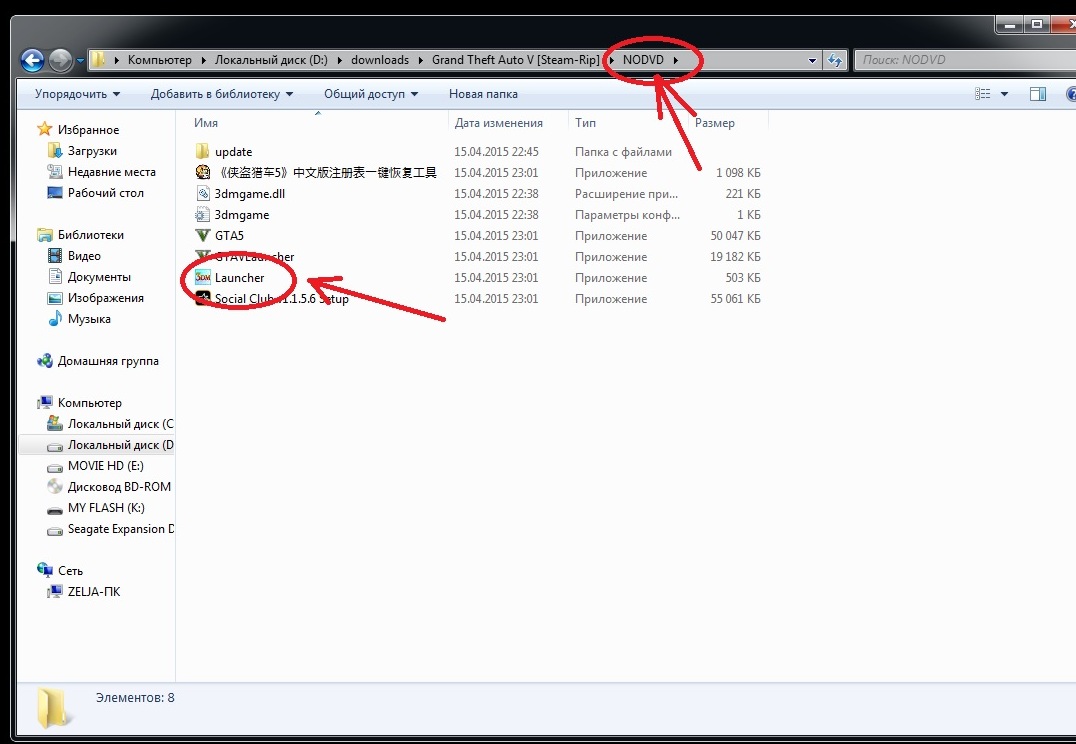Sort by the Тип column header
Viewport: 1076px width, 744px height.
[x=585, y=123]
